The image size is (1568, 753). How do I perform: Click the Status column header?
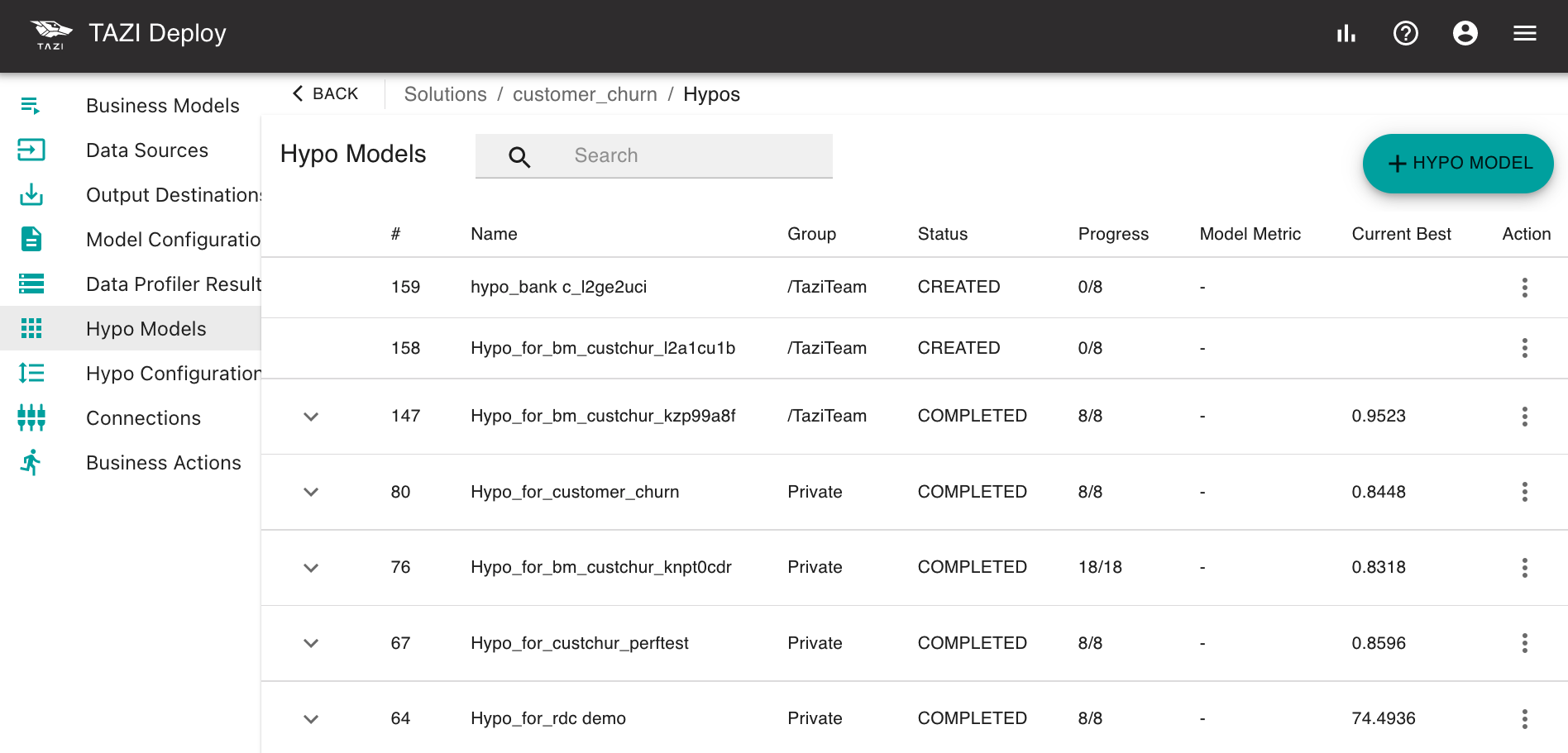coord(943,234)
